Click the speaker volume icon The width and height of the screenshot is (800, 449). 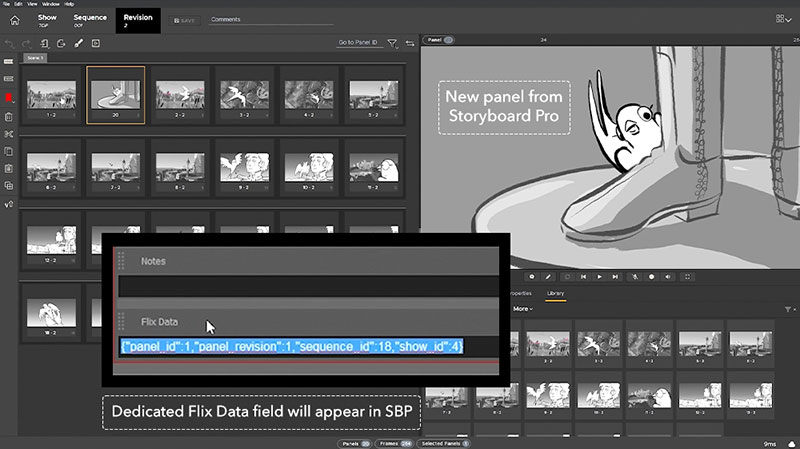click(668, 277)
